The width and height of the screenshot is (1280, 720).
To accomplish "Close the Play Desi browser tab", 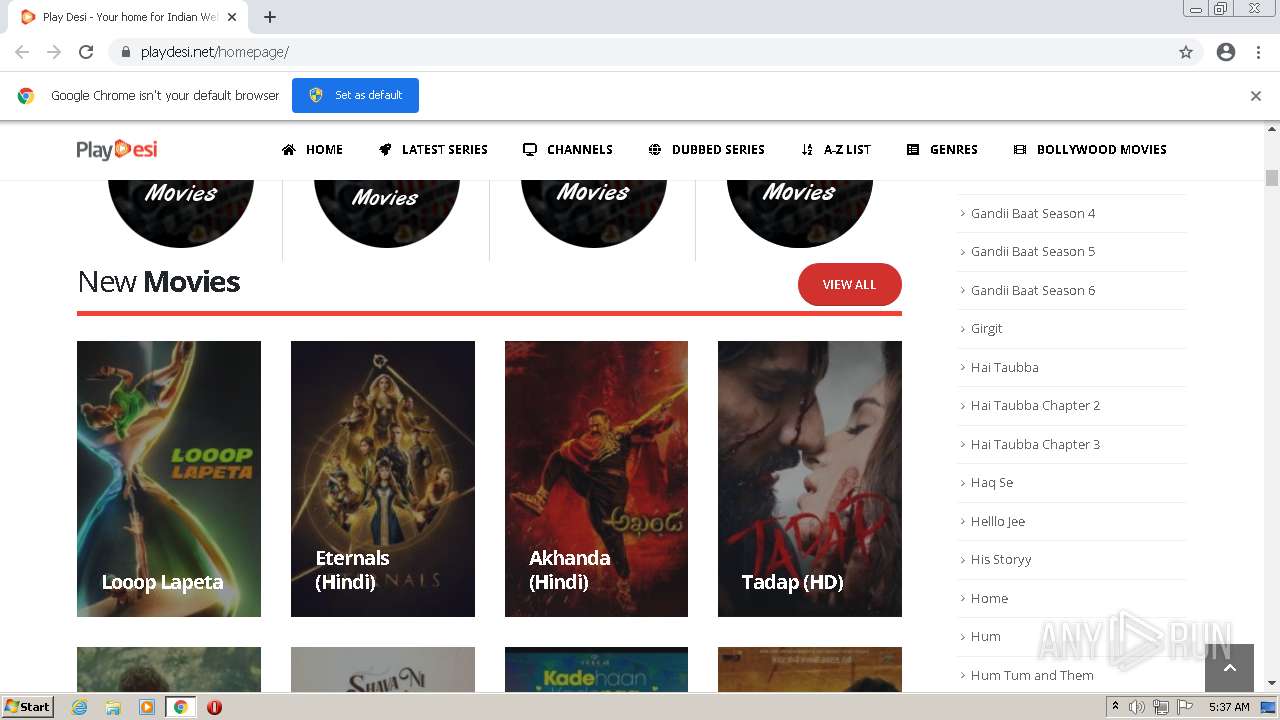I will [x=233, y=17].
